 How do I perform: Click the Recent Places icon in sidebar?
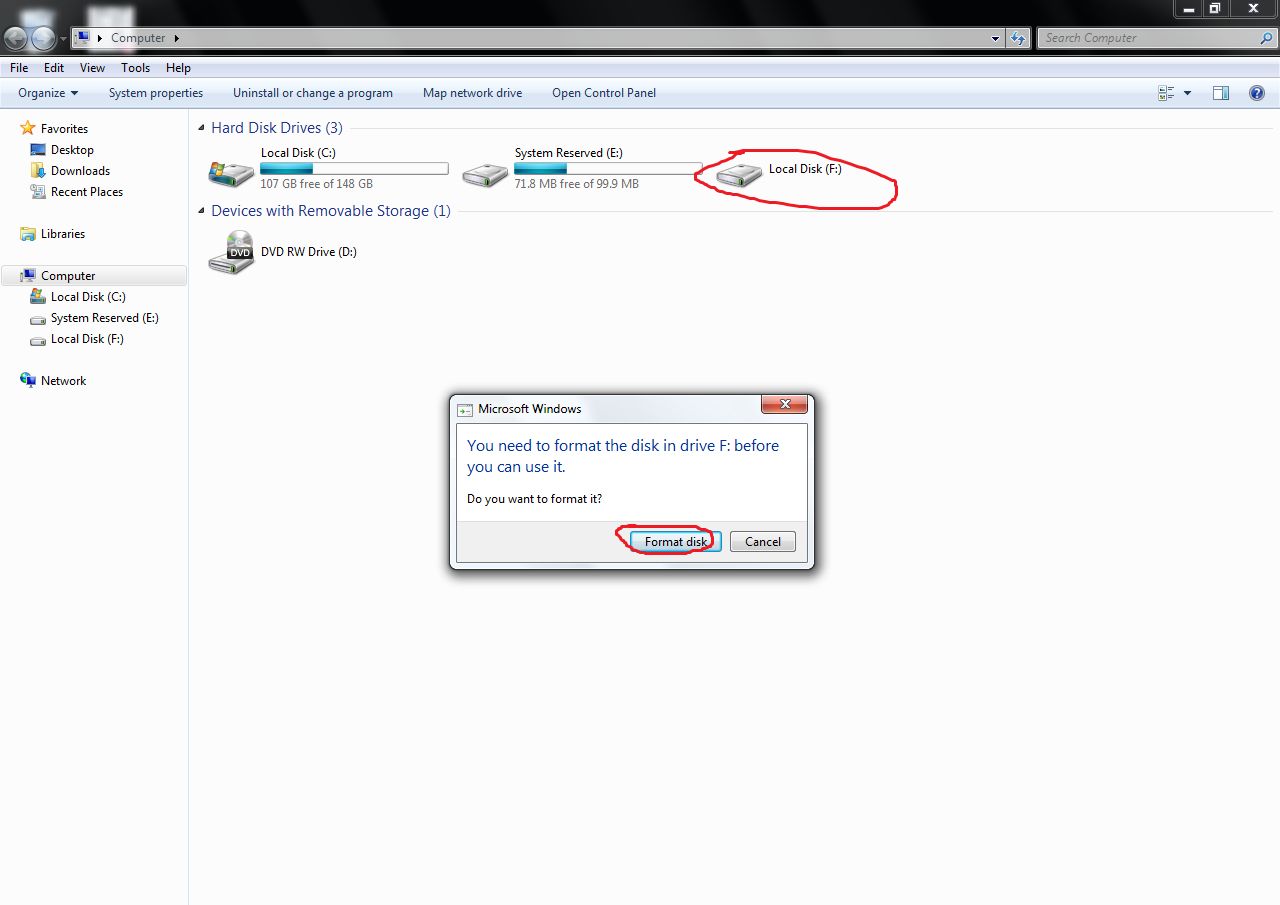pos(38,192)
